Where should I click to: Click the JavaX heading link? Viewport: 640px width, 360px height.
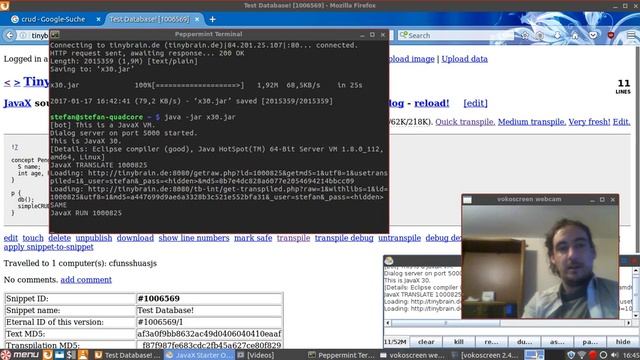pos(18,103)
